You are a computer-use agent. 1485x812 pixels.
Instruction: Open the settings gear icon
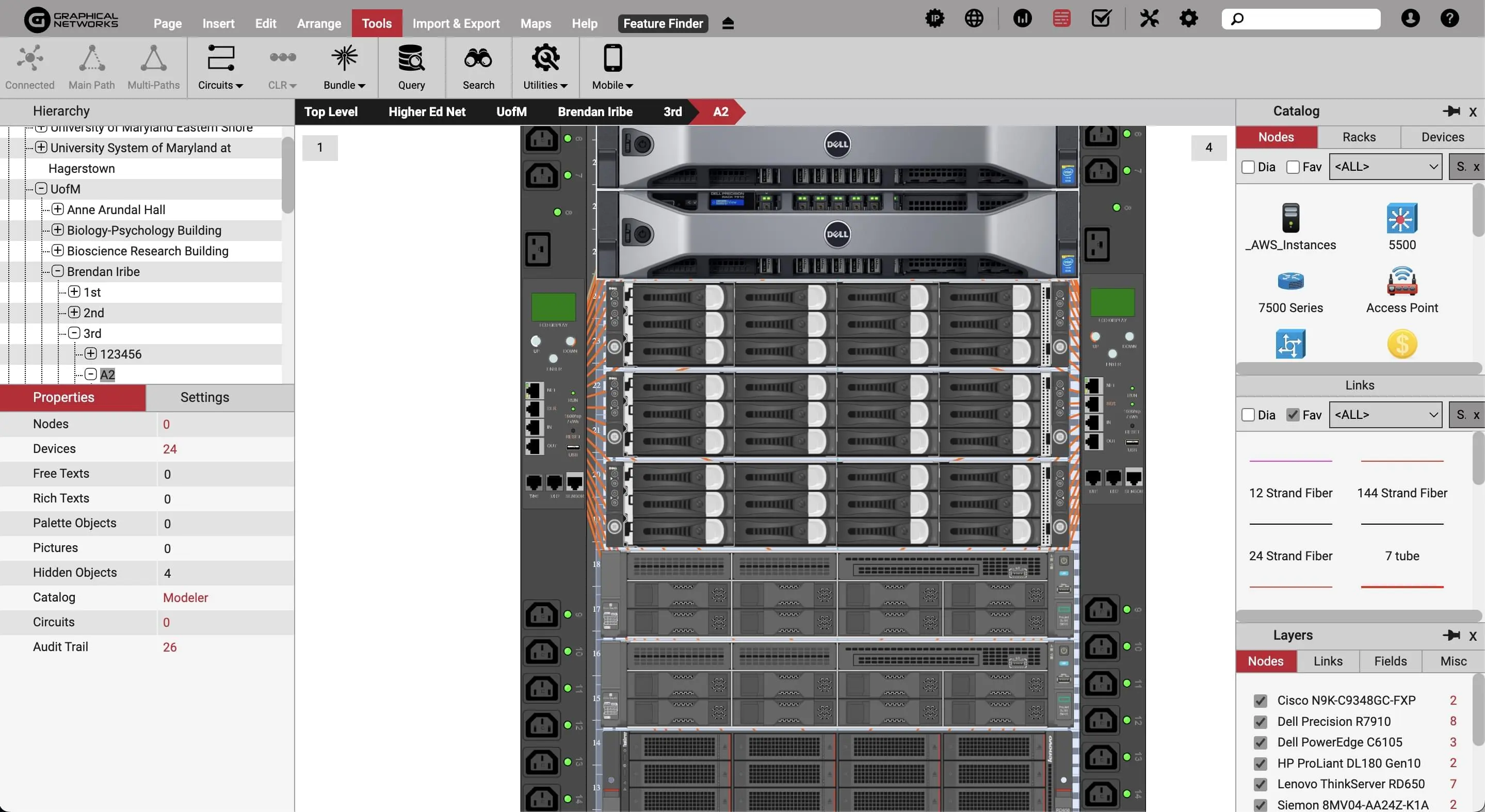[1188, 19]
